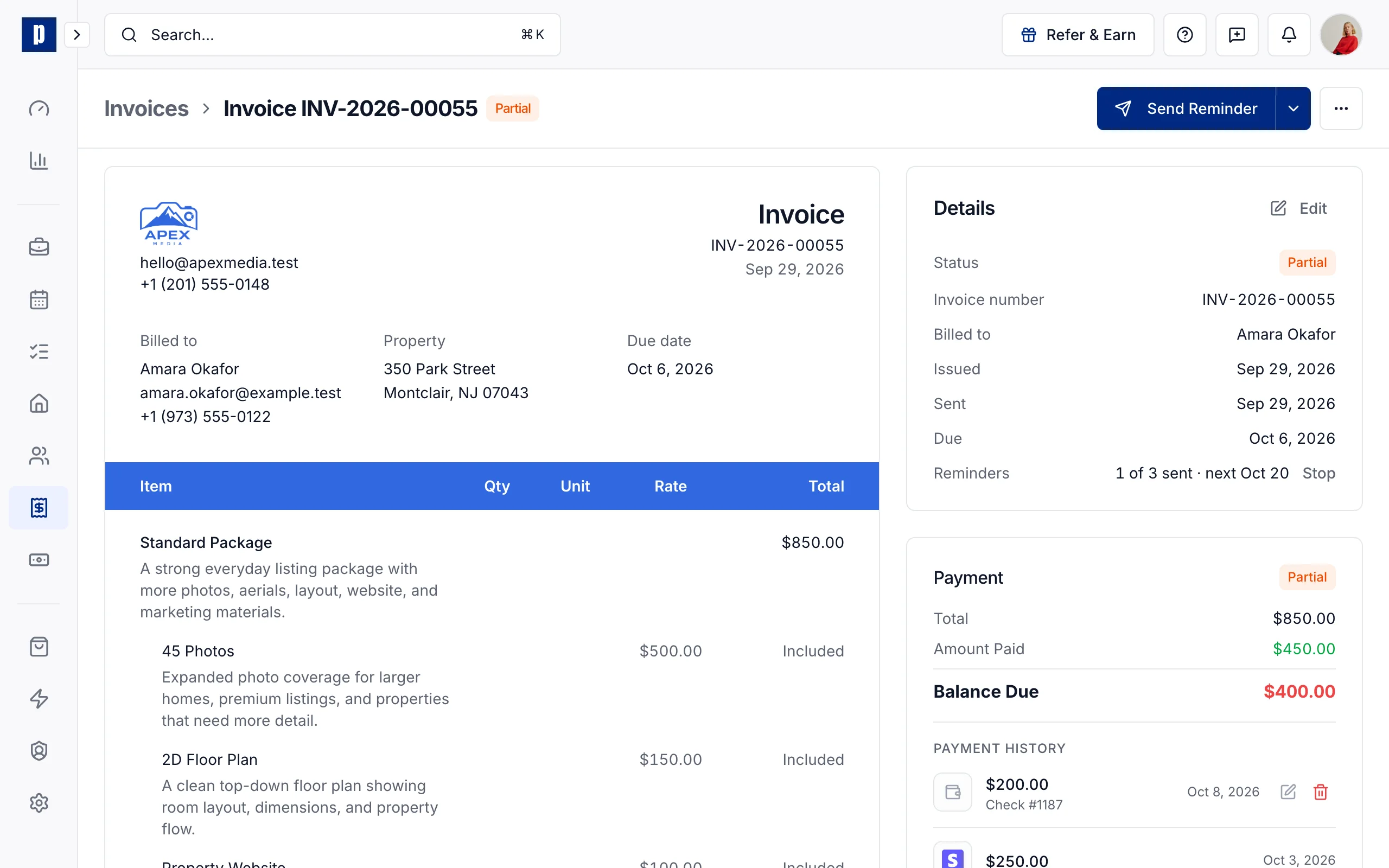Screen dimensions: 1389x868
Task: Click the 45 Photos sub-item
Action: (198, 651)
